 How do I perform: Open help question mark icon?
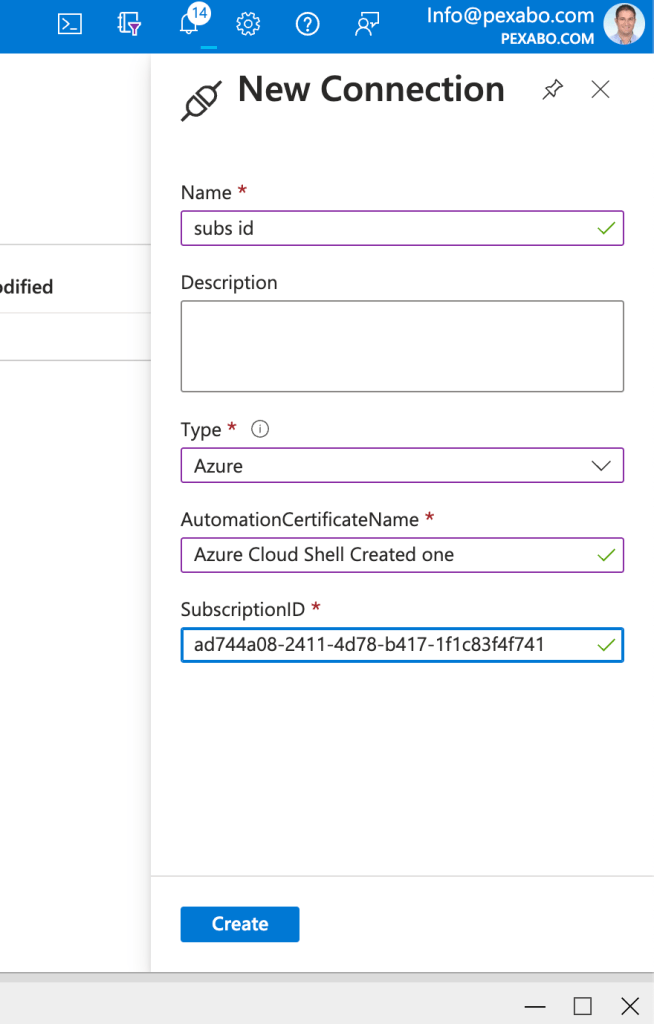pos(307,24)
